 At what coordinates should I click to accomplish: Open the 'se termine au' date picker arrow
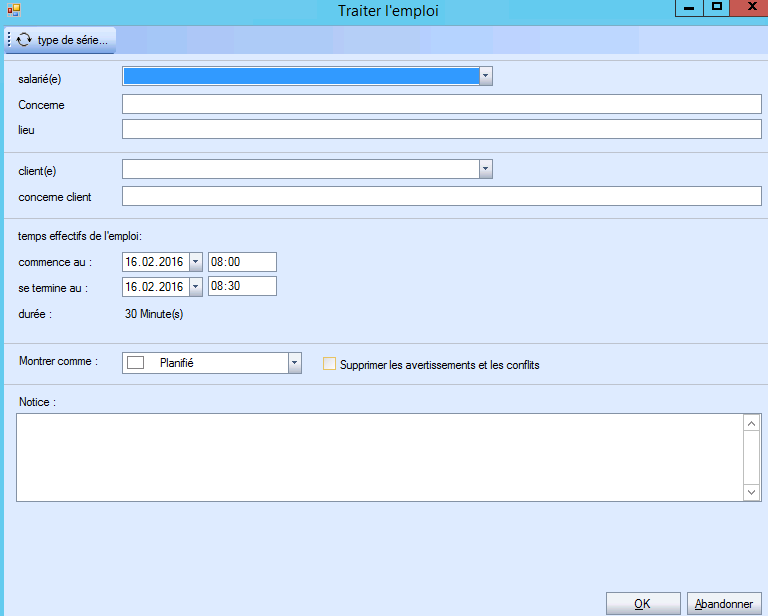click(195, 286)
